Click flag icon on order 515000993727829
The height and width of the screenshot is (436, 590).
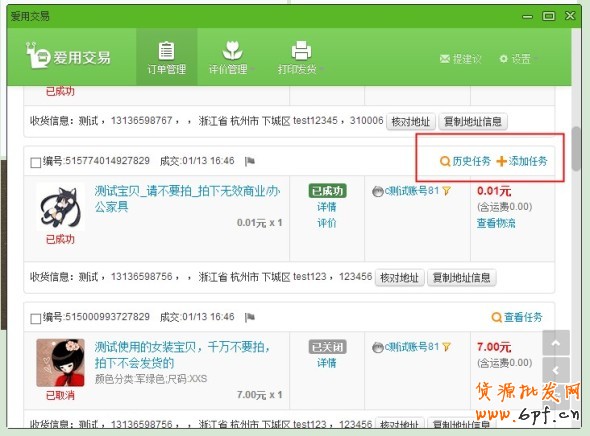click(249, 318)
